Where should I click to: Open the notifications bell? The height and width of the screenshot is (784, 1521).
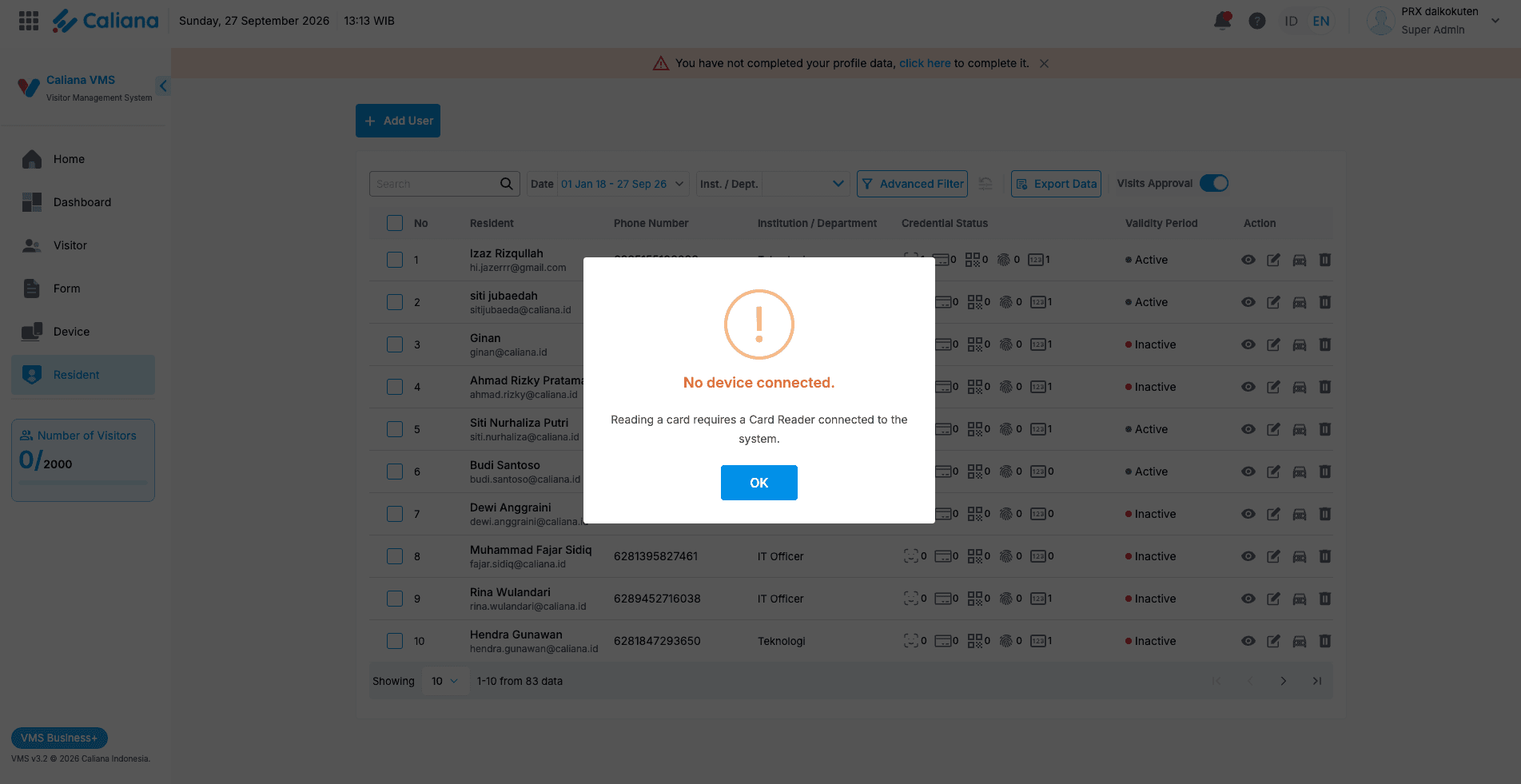pos(1222,21)
